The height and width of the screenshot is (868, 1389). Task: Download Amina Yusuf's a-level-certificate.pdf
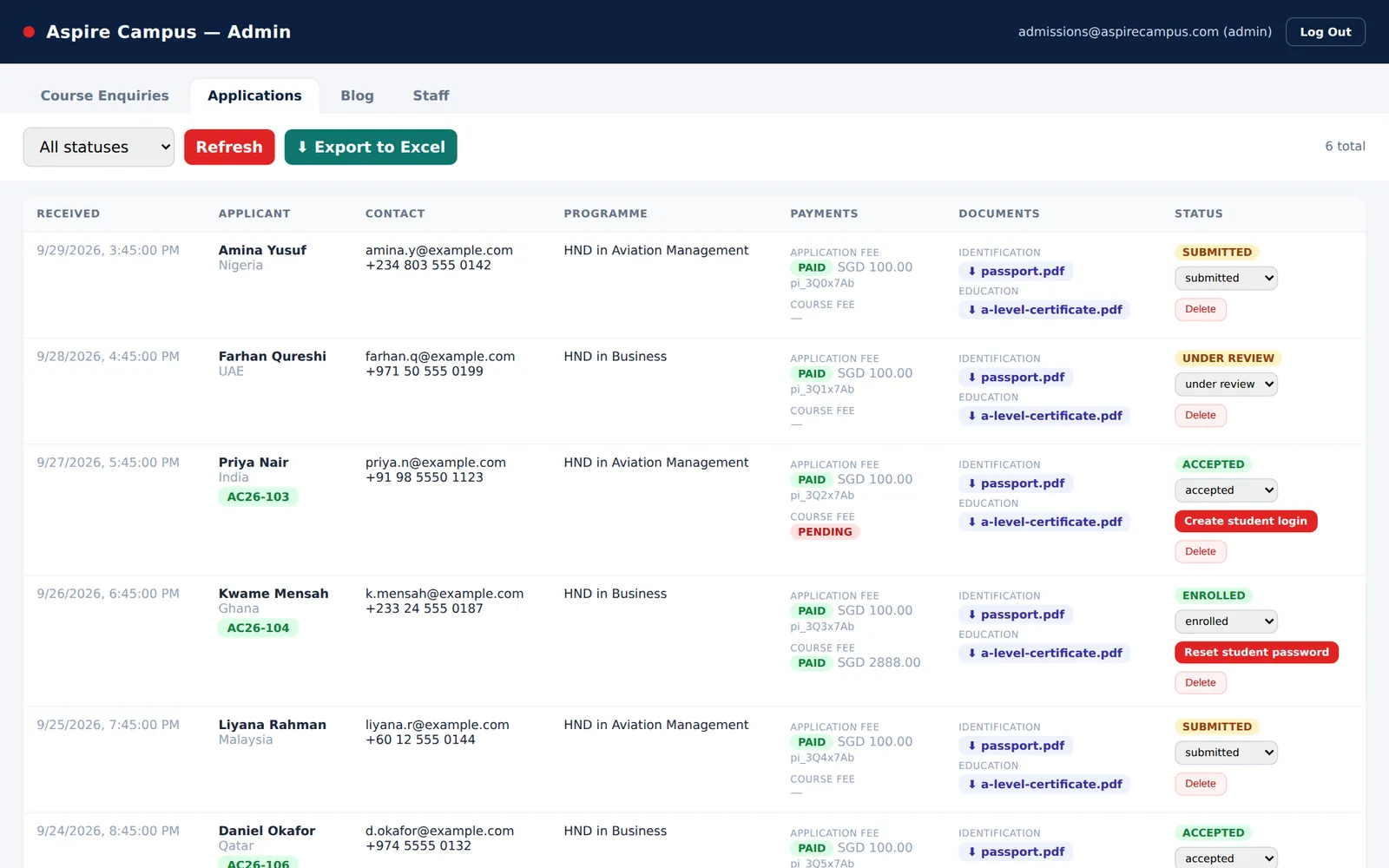click(x=1044, y=309)
